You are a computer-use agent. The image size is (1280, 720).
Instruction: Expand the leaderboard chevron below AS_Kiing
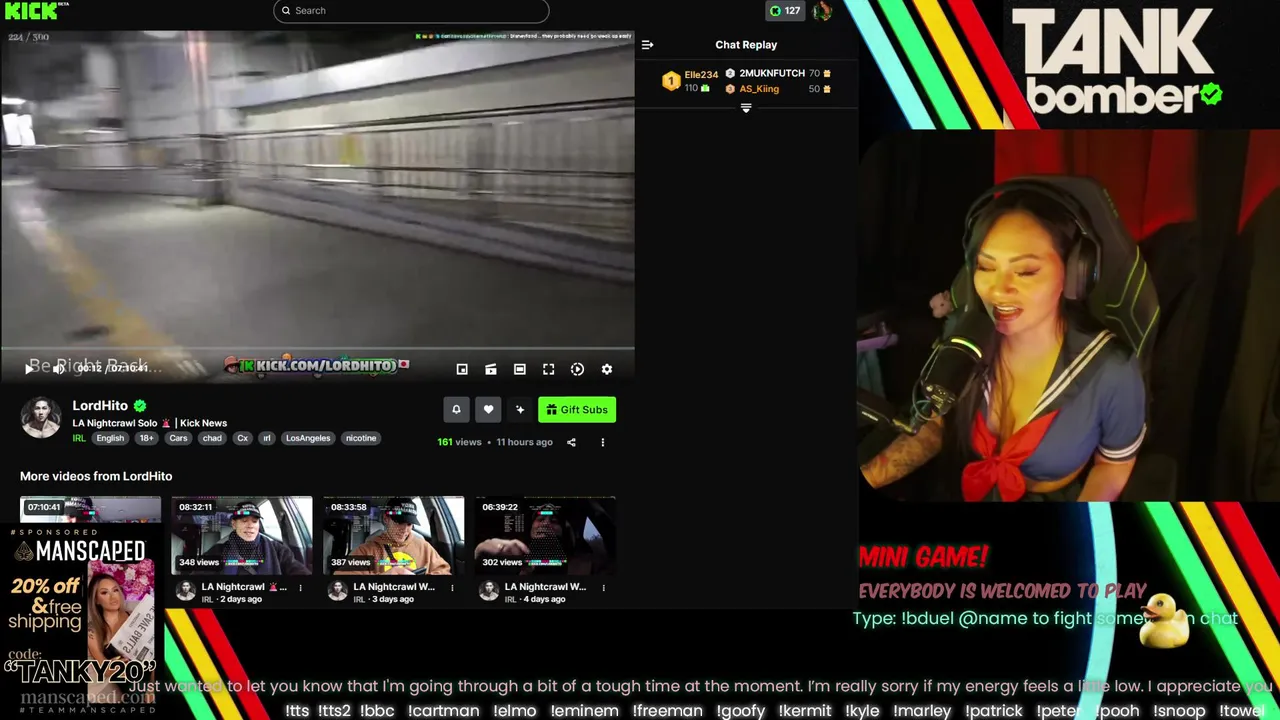[746, 108]
